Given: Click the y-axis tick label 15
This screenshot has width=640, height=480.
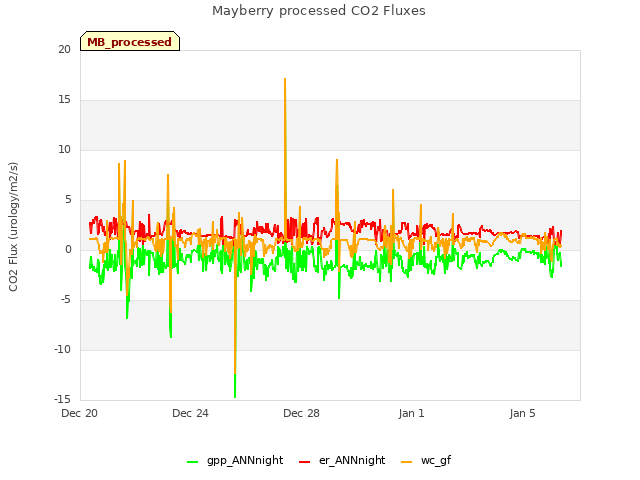Looking at the screenshot, I should [x=64, y=100].
